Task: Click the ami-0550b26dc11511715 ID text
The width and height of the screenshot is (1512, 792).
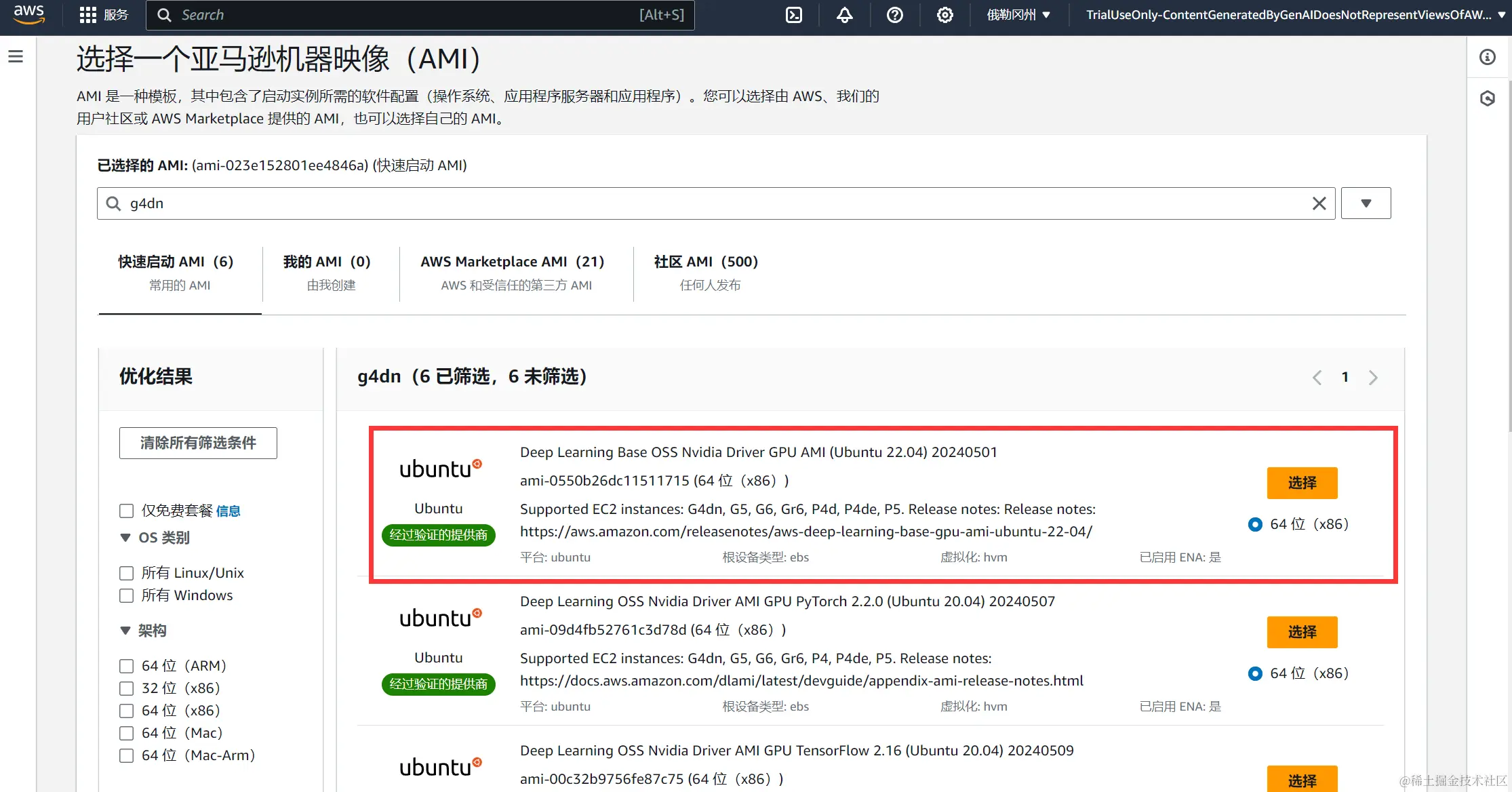Action: point(605,481)
